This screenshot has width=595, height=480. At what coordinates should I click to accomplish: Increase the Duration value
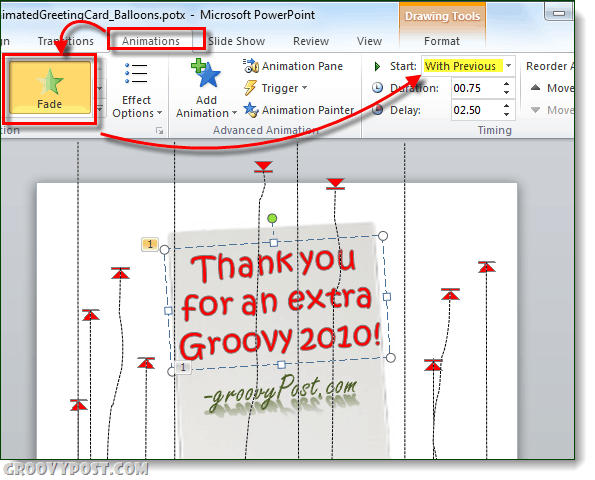507,84
